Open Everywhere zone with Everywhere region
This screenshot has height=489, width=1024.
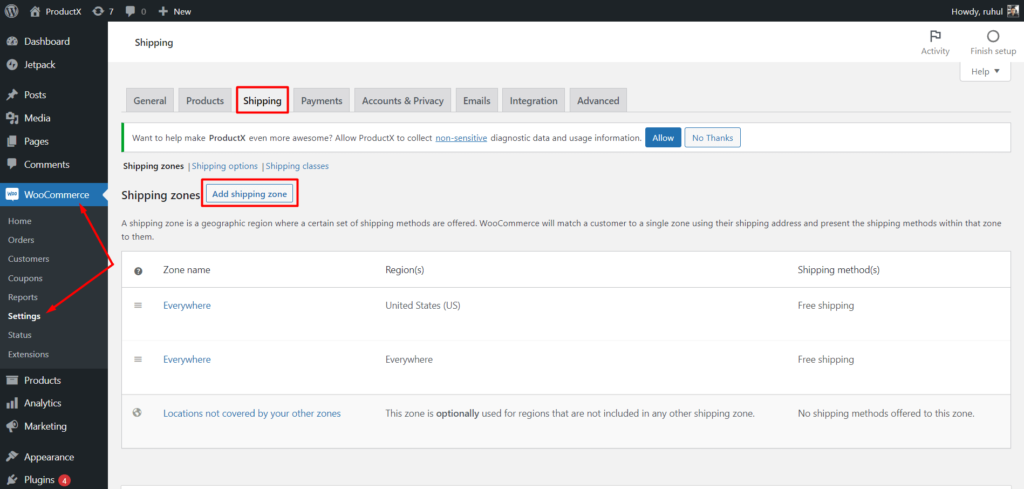point(187,359)
